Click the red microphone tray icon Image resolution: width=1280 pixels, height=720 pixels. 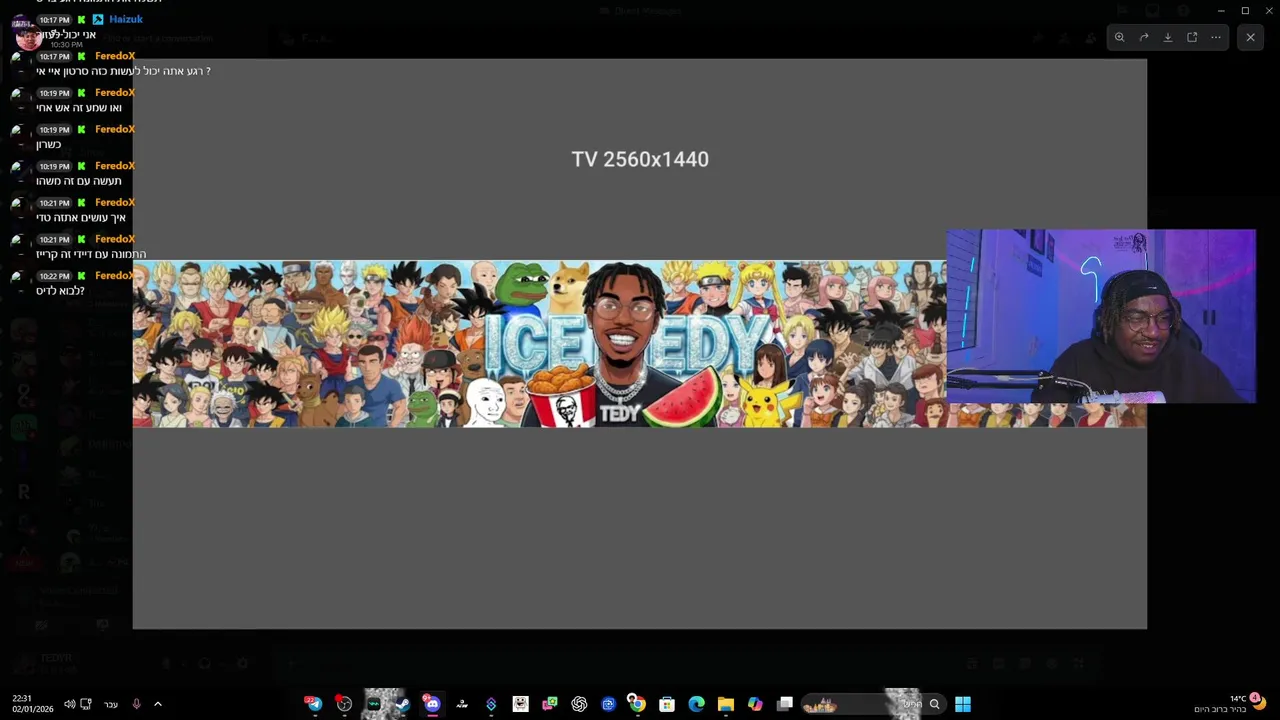click(x=137, y=704)
